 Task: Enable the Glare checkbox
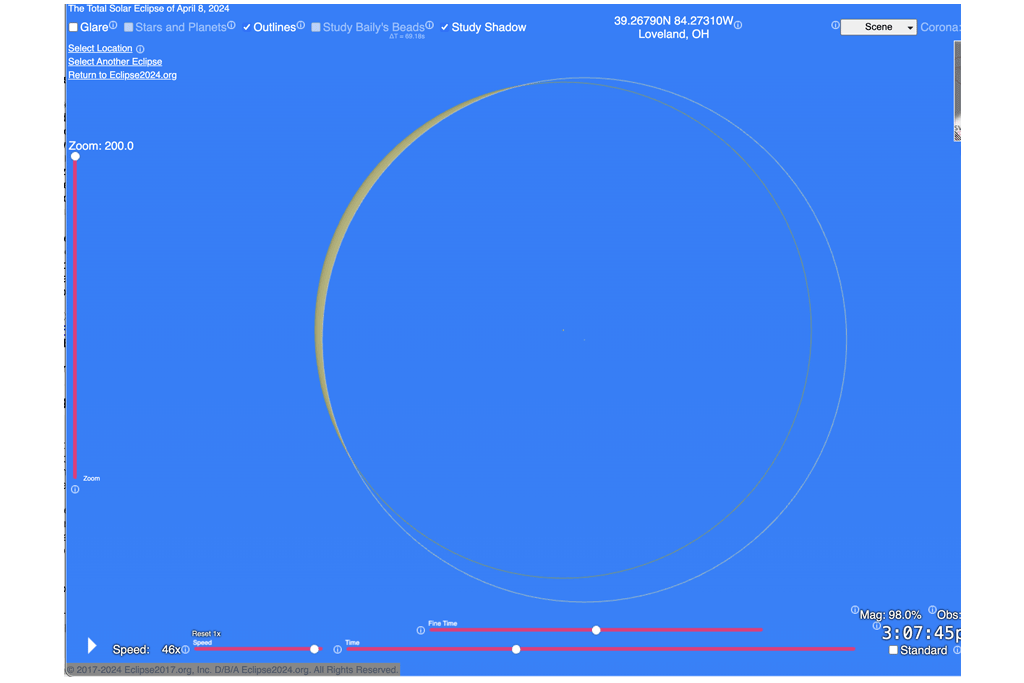pyautogui.click(x=74, y=27)
